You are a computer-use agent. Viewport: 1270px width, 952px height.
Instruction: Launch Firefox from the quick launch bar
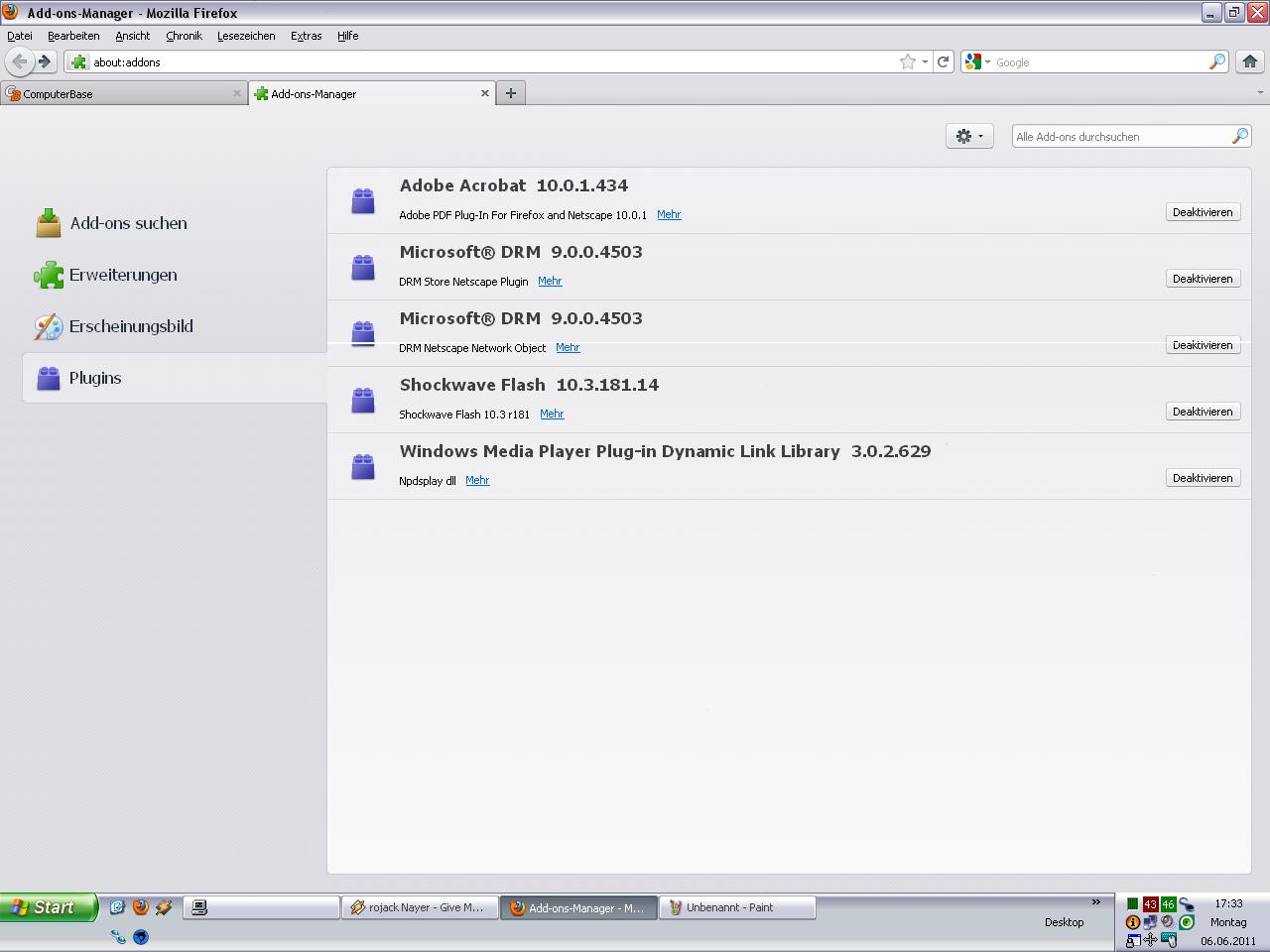pyautogui.click(x=140, y=906)
